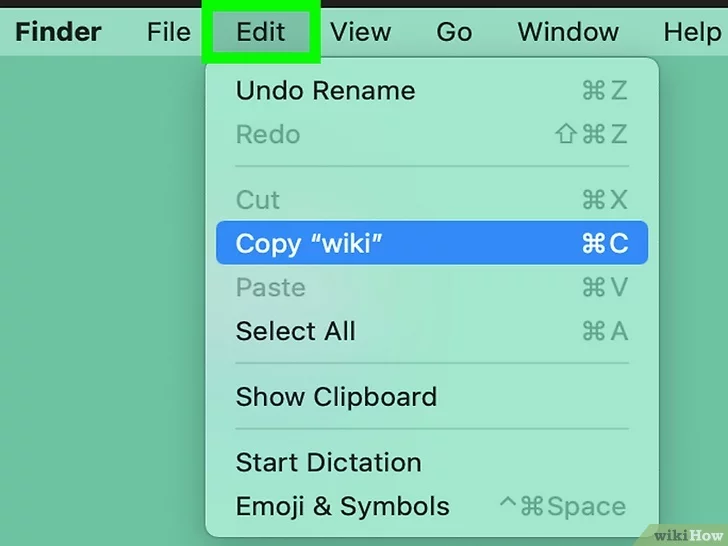Click the ⌘A shortcut beside Select All
This screenshot has width=728, height=546.
604,331
